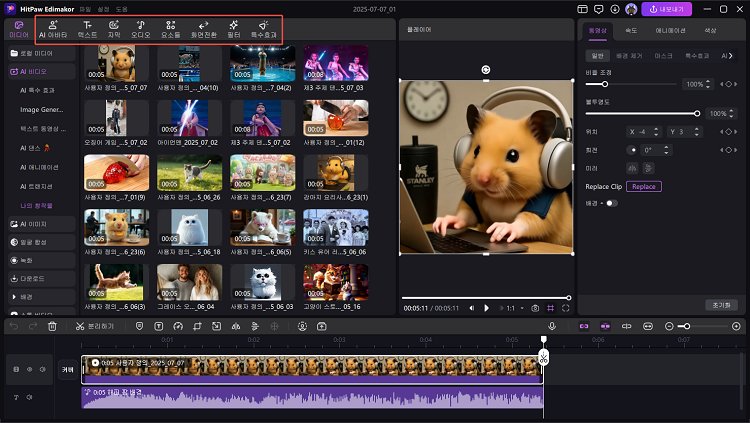Open the 화면전환 transitions panel

tap(204, 30)
